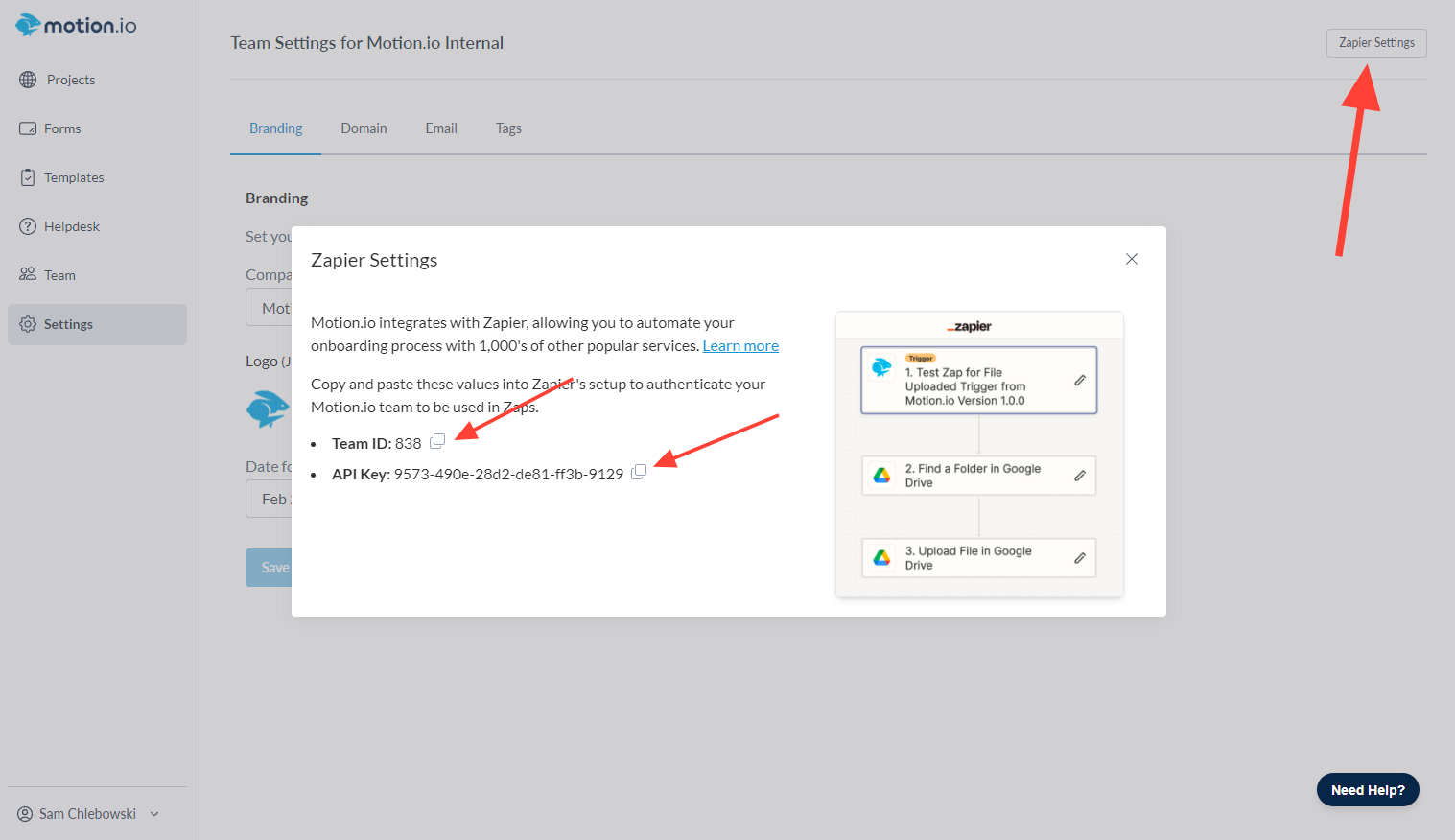Switch to the Branding tab
Viewport: 1455px width, 840px height.
(x=275, y=128)
